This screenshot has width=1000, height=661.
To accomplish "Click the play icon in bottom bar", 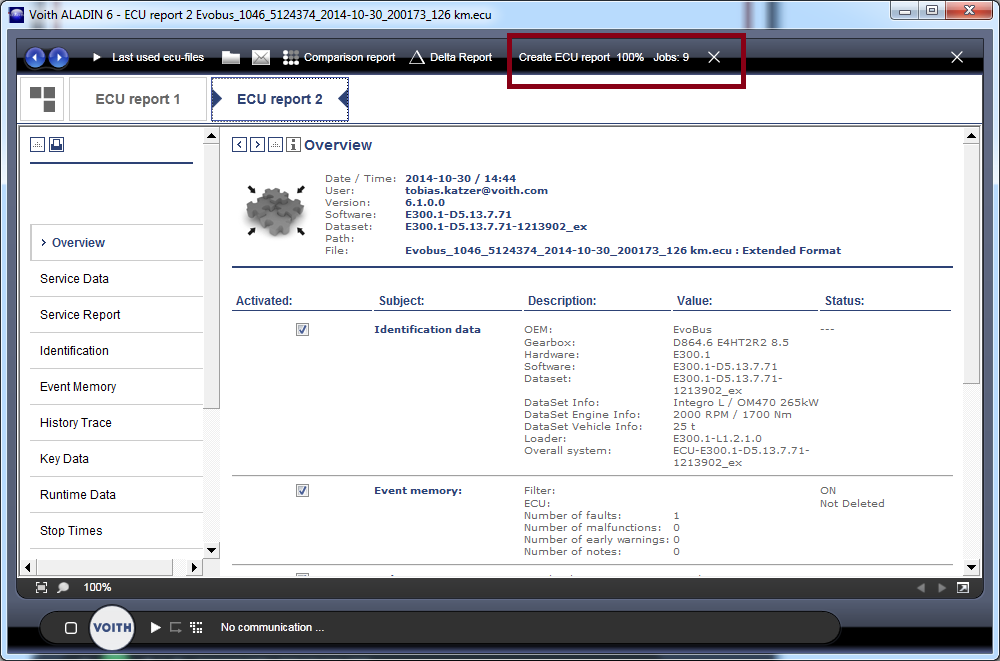I will pyautogui.click(x=155, y=628).
